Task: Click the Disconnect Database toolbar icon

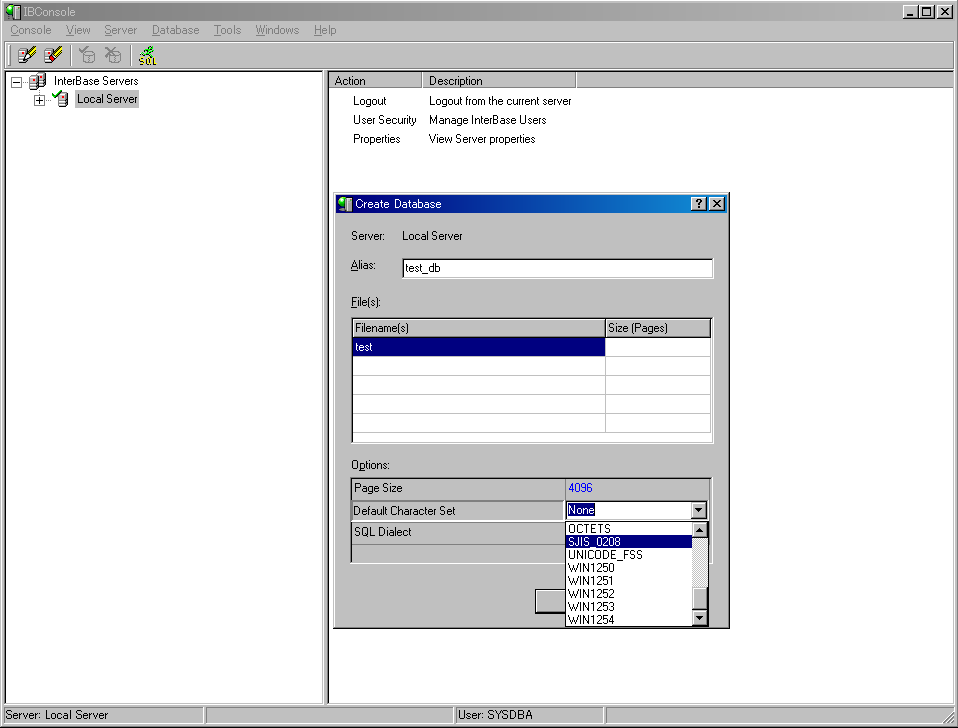Action: [x=114, y=55]
